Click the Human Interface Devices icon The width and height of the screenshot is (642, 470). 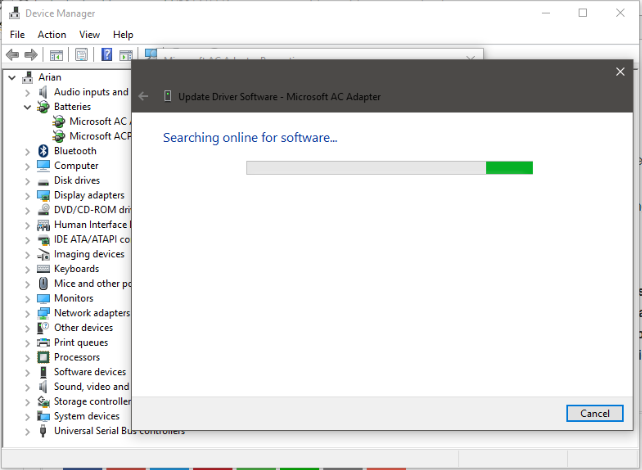click(x=43, y=225)
